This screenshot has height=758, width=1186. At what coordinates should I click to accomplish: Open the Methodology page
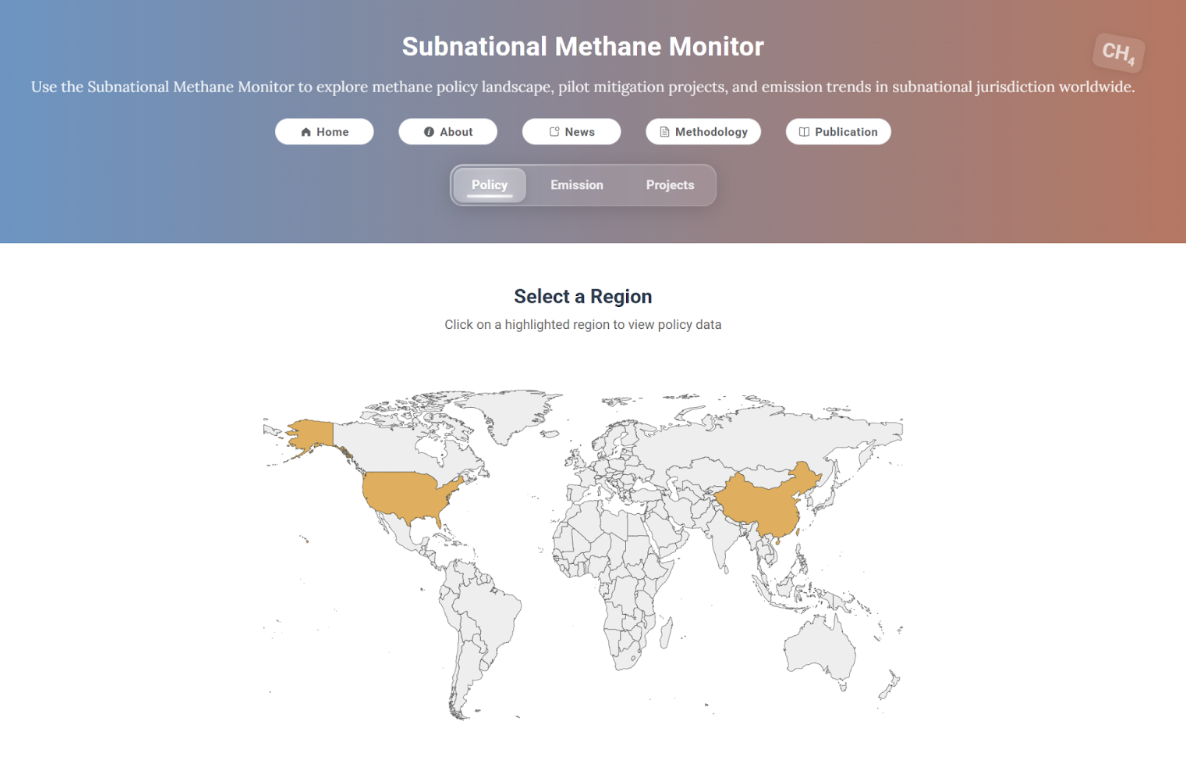(711, 132)
